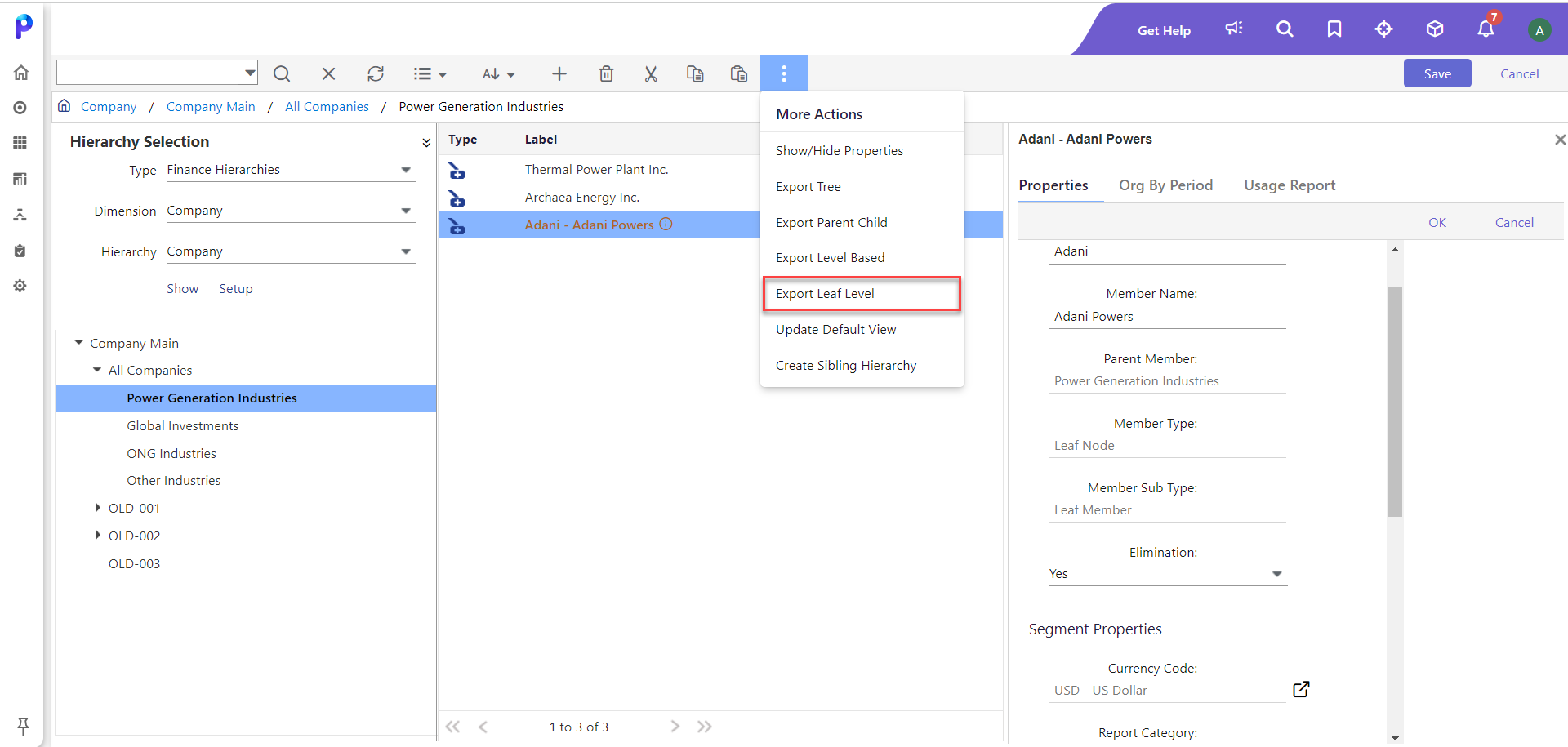Switch to the Usage Report tab
The height and width of the screenshot is (747, 1568).
(1290, 185)
